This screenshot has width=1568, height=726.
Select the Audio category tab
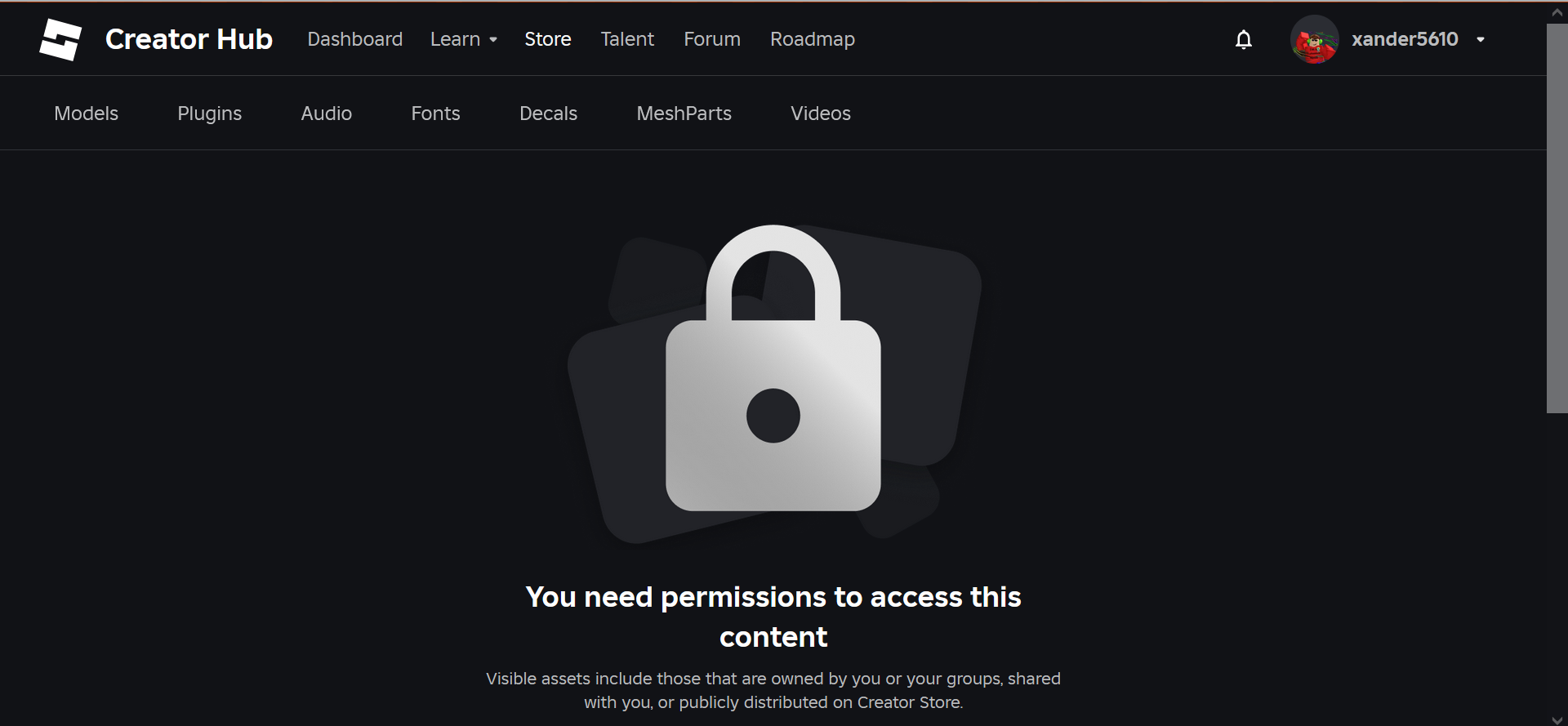327,114
